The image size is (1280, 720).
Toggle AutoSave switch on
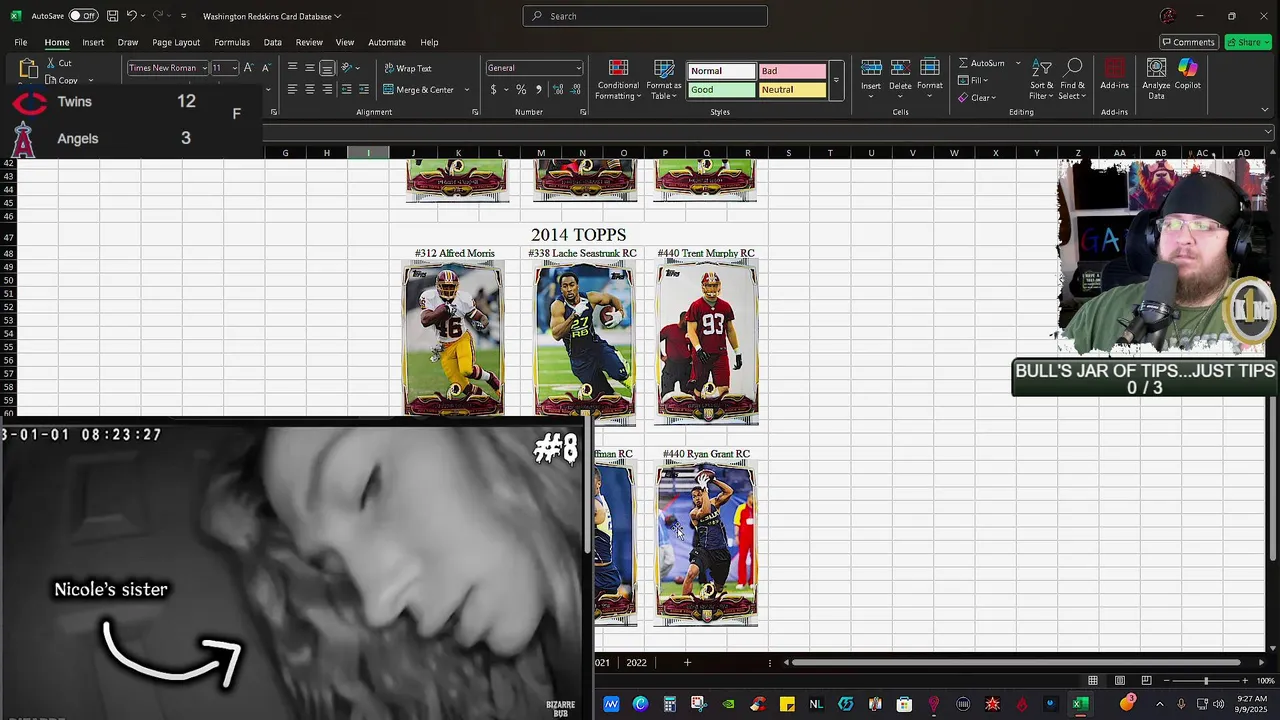[82, 16]
